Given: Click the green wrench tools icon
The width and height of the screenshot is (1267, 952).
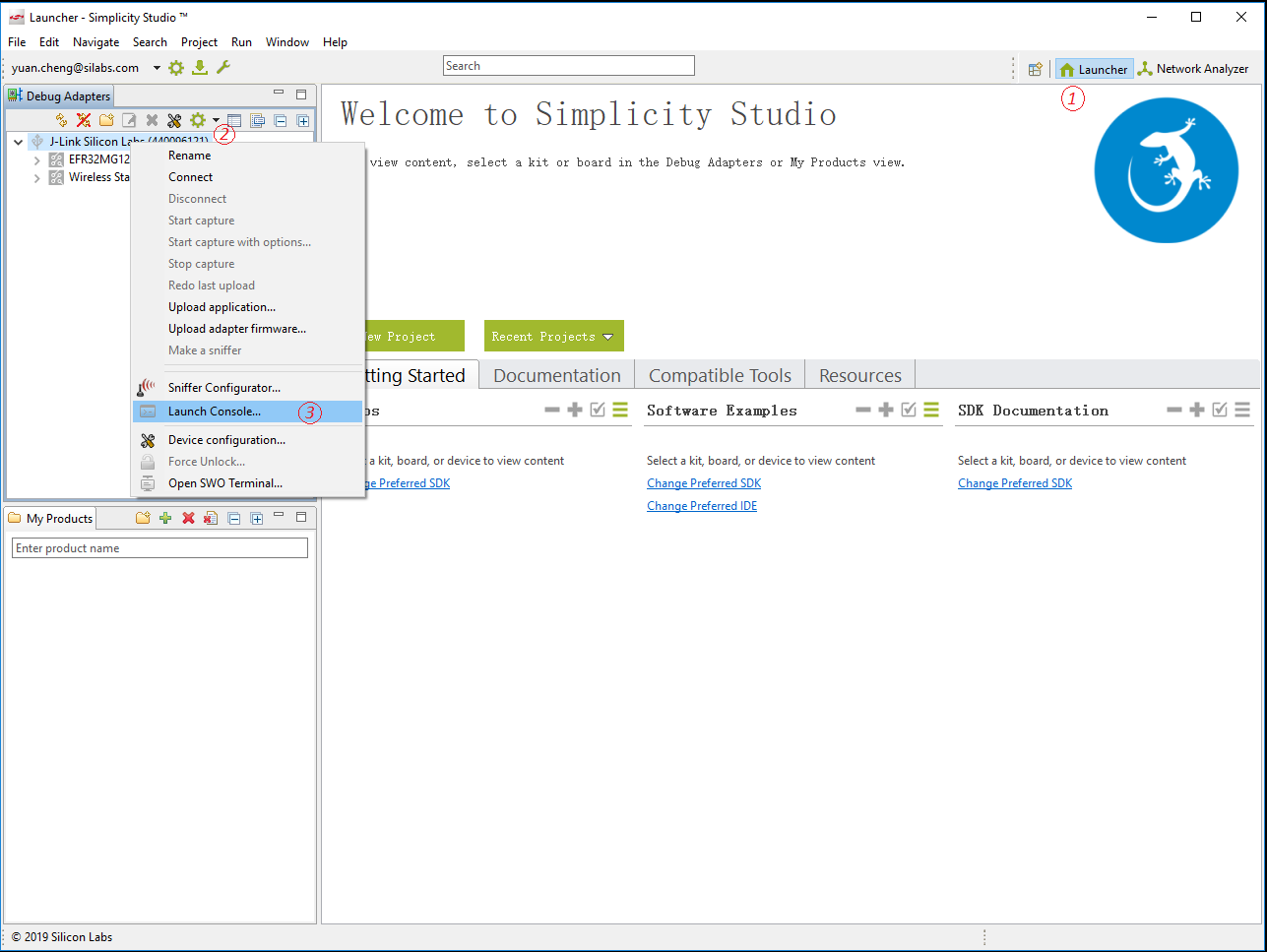Looking at the screenshot, I should click(223, 68).
